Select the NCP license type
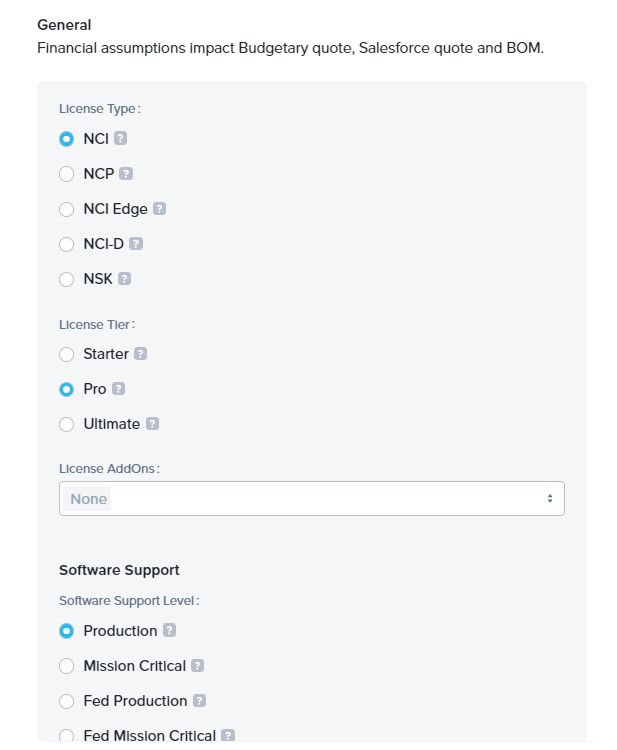 pyautogui.click(x=67, y=174)
